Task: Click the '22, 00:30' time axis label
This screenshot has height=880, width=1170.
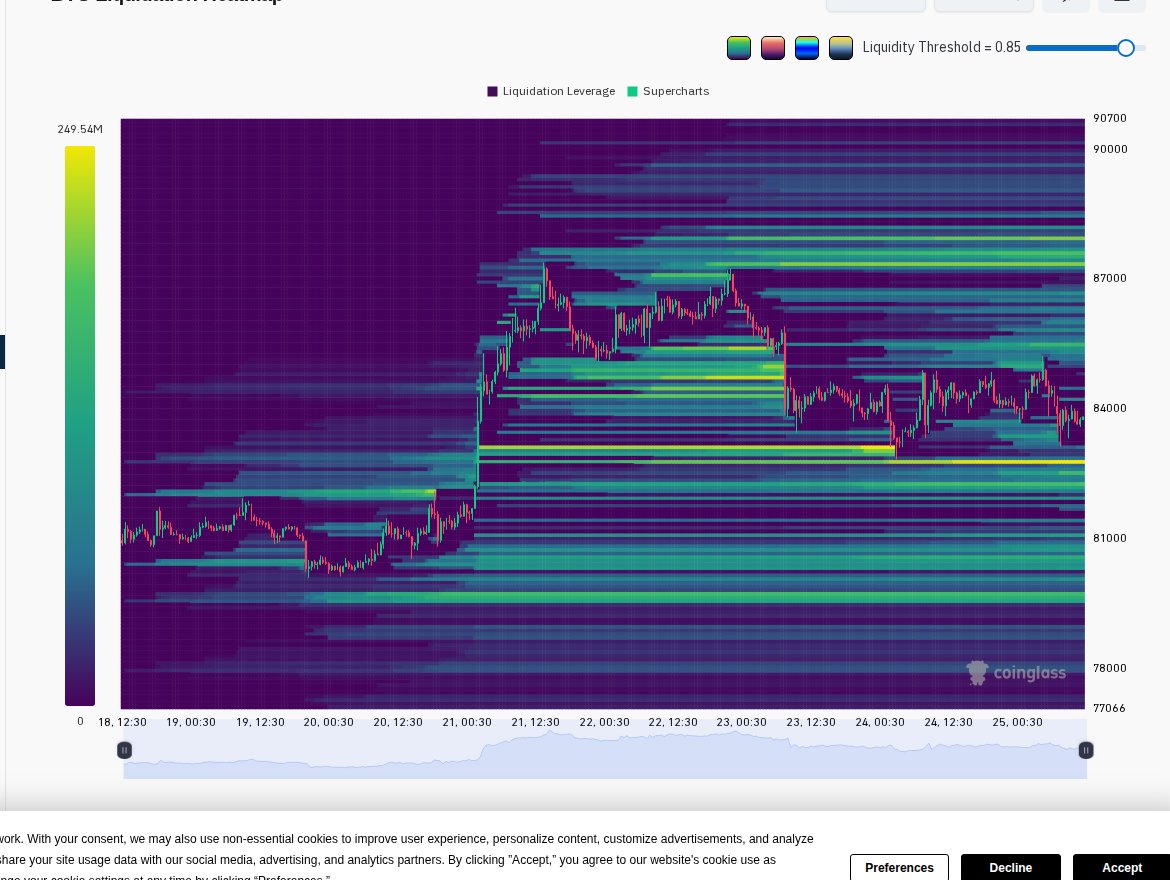Action: 604,722
